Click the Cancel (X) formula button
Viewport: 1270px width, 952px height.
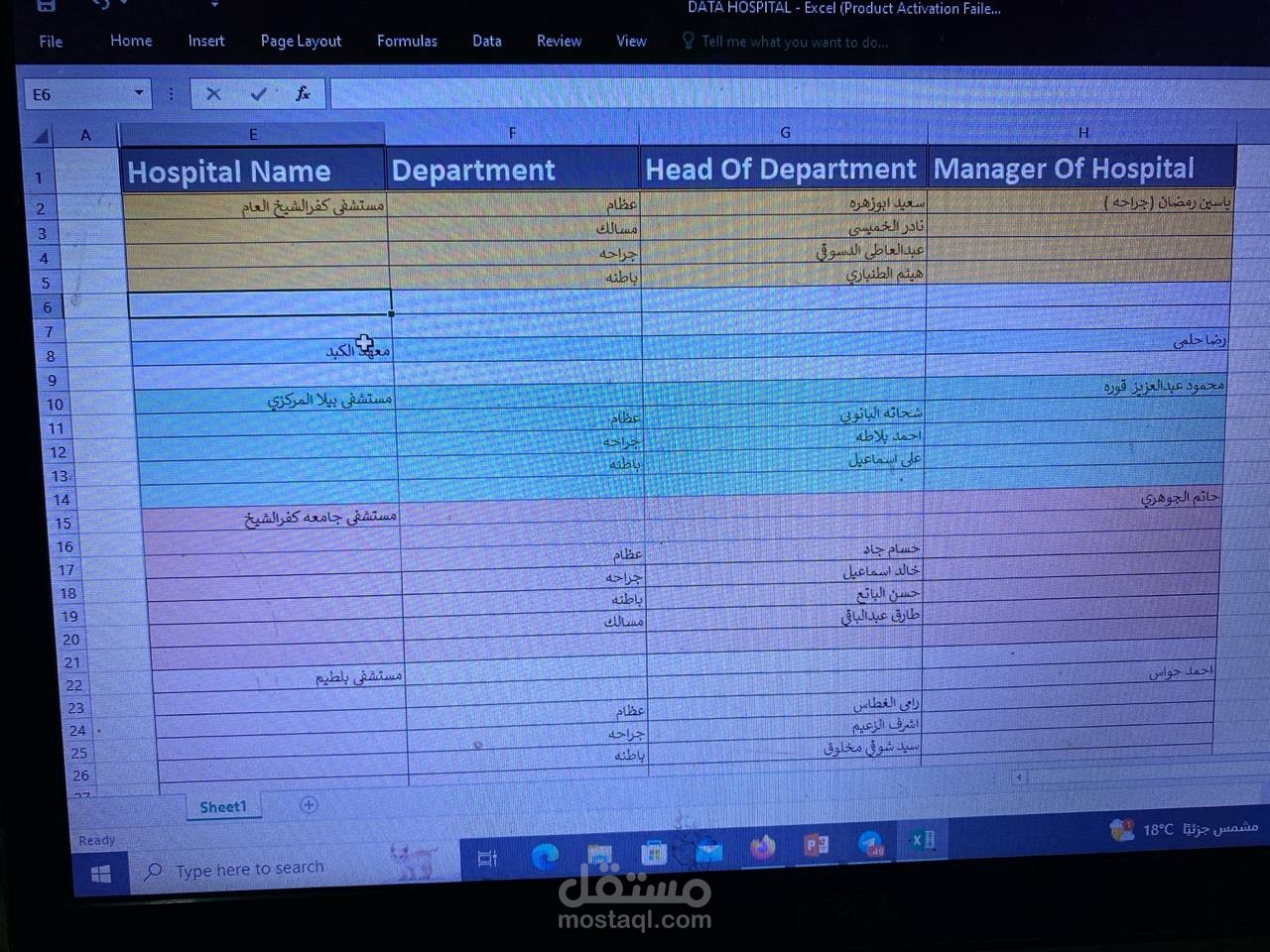pos(213,93)
